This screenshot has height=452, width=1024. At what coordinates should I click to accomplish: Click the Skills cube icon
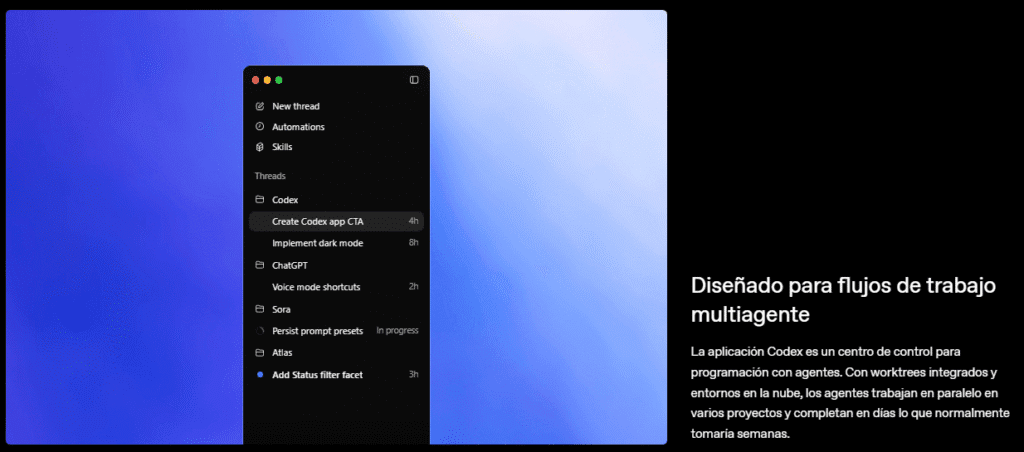(260, 147)
